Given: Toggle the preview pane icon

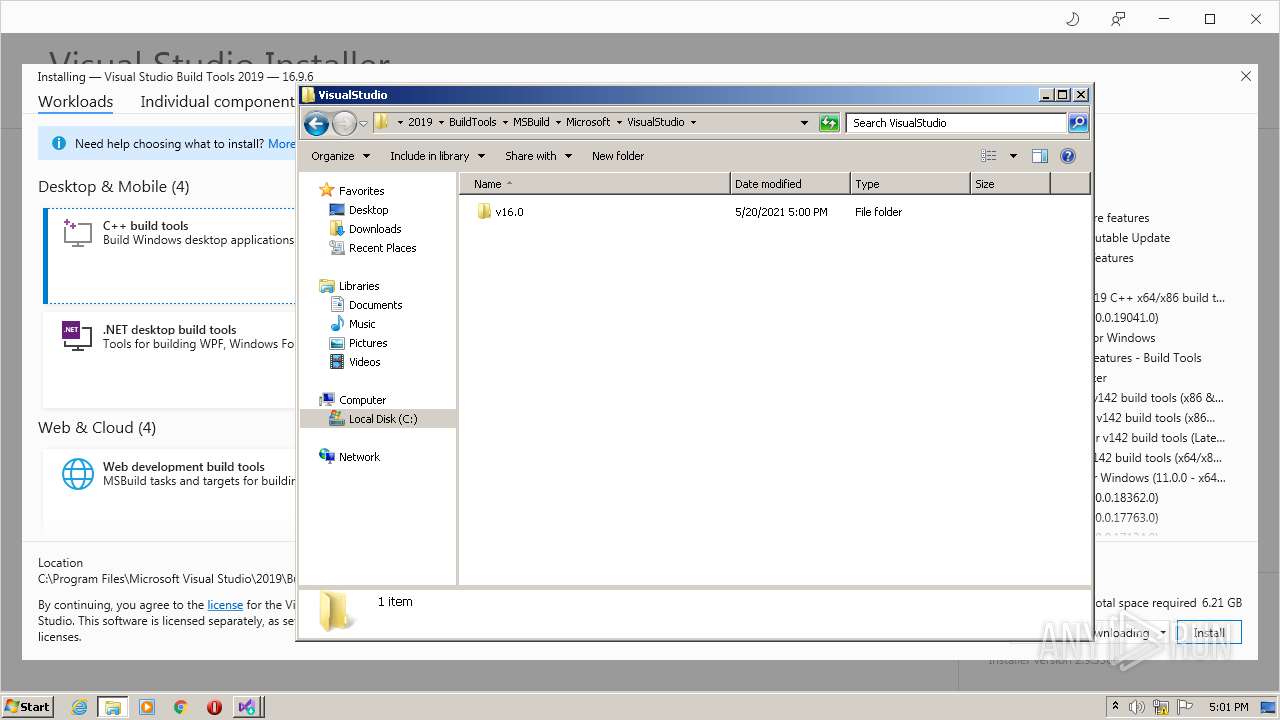Looking at the screenshot, I should (1040, 156).
